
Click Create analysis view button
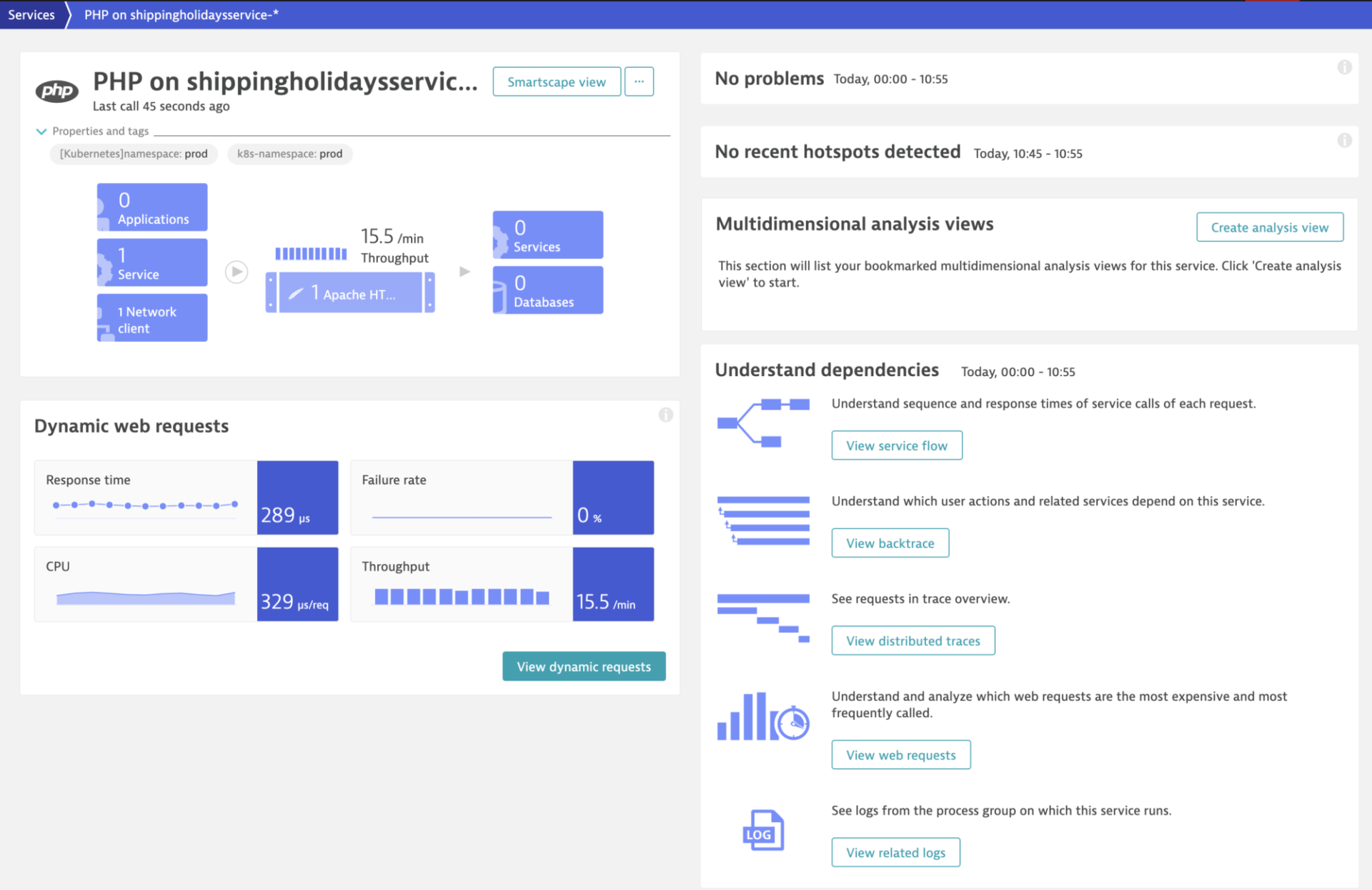point(1270,227)
